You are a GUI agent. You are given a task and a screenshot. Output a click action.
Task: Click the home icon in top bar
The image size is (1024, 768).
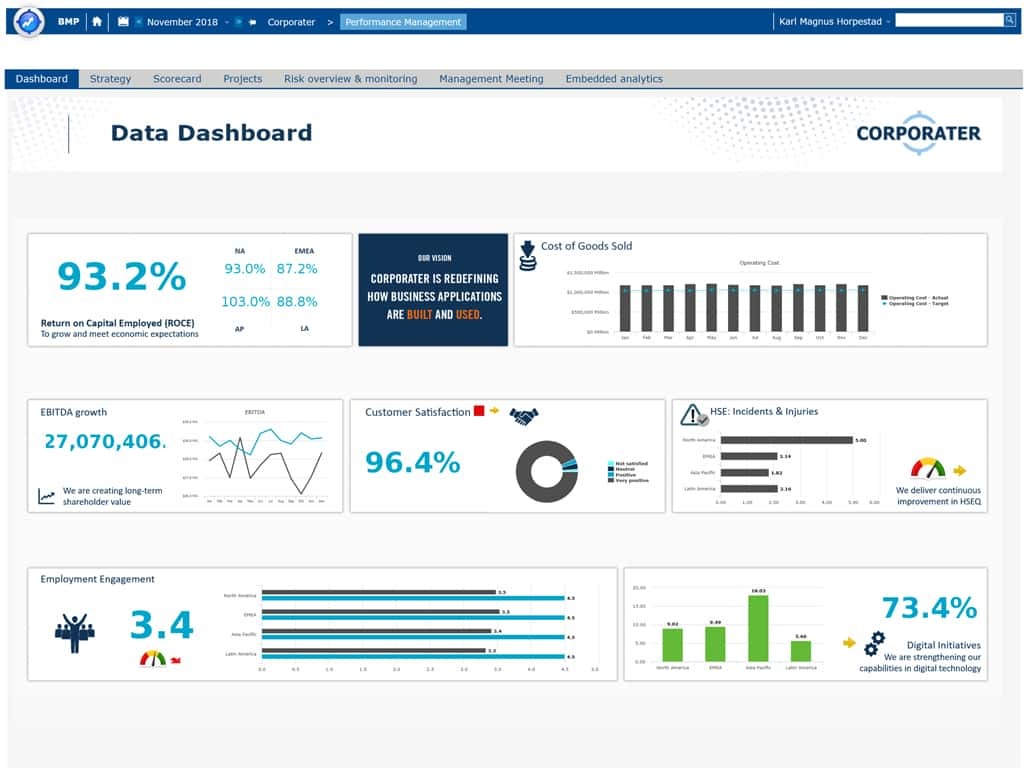pyautogui.click(x=97, y=21)
